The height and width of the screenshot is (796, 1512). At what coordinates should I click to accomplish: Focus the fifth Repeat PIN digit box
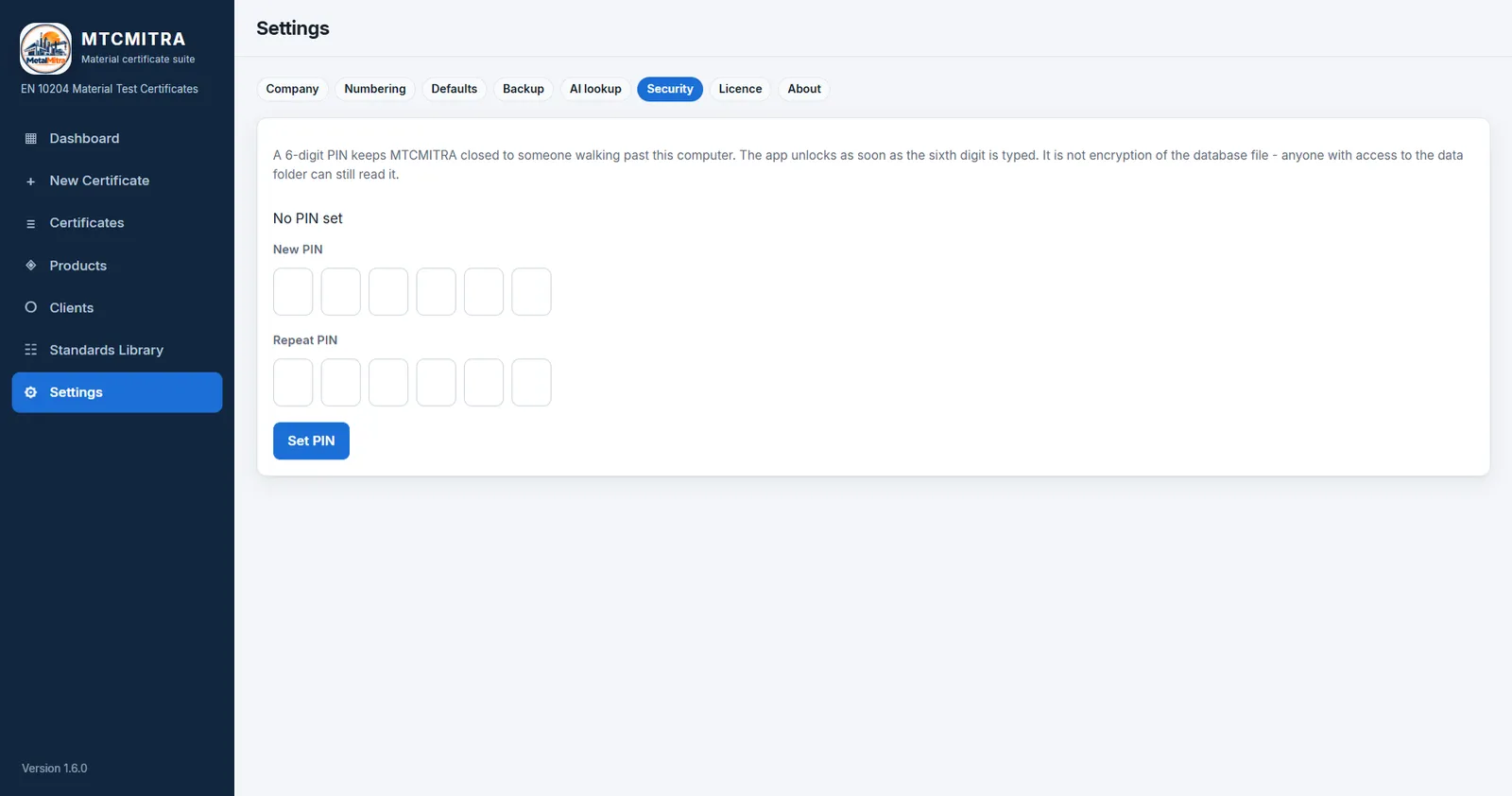point(484,383)
